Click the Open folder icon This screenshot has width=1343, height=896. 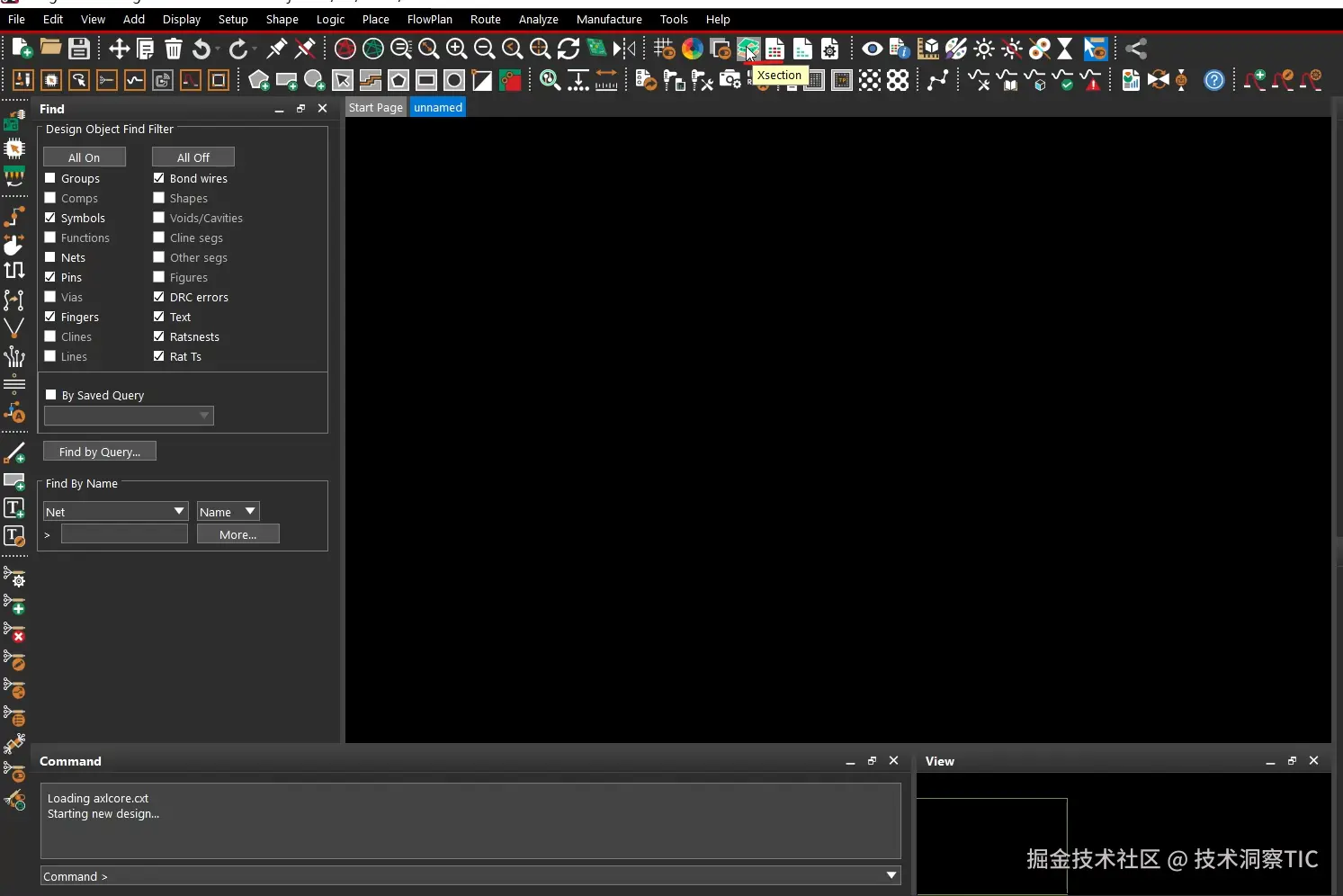click(50, 49)
